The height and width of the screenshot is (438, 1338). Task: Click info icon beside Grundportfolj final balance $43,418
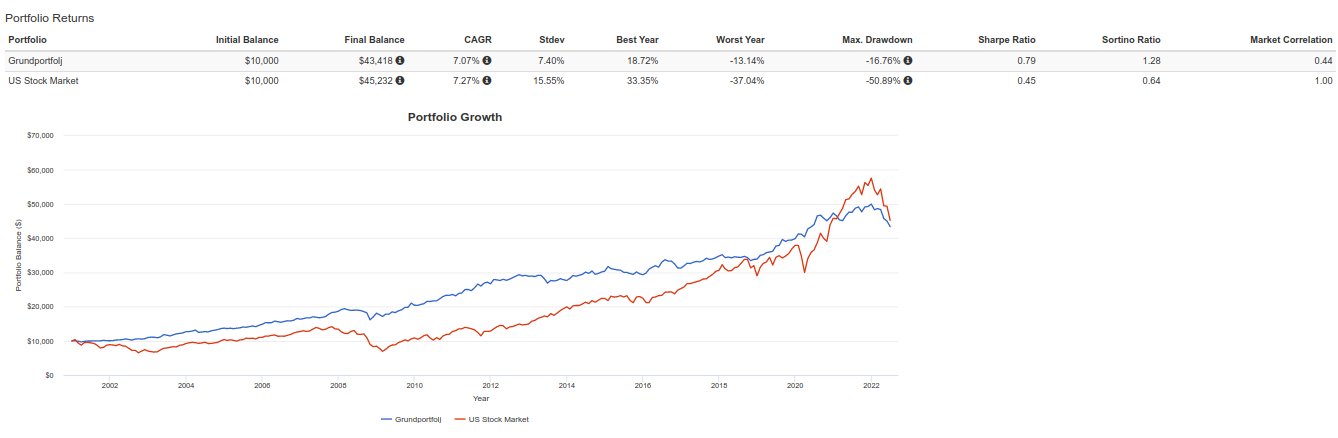point(400,61)
